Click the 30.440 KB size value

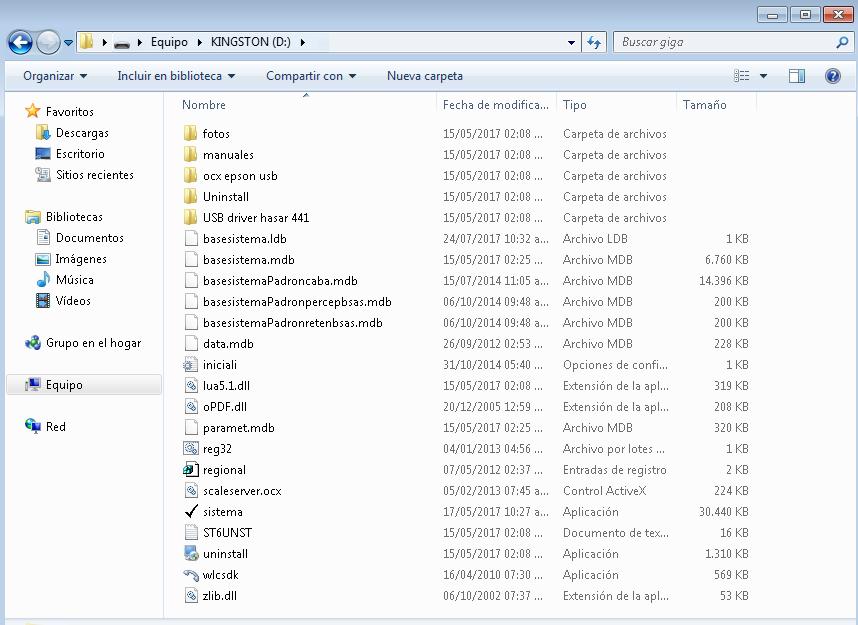(723, 512)
